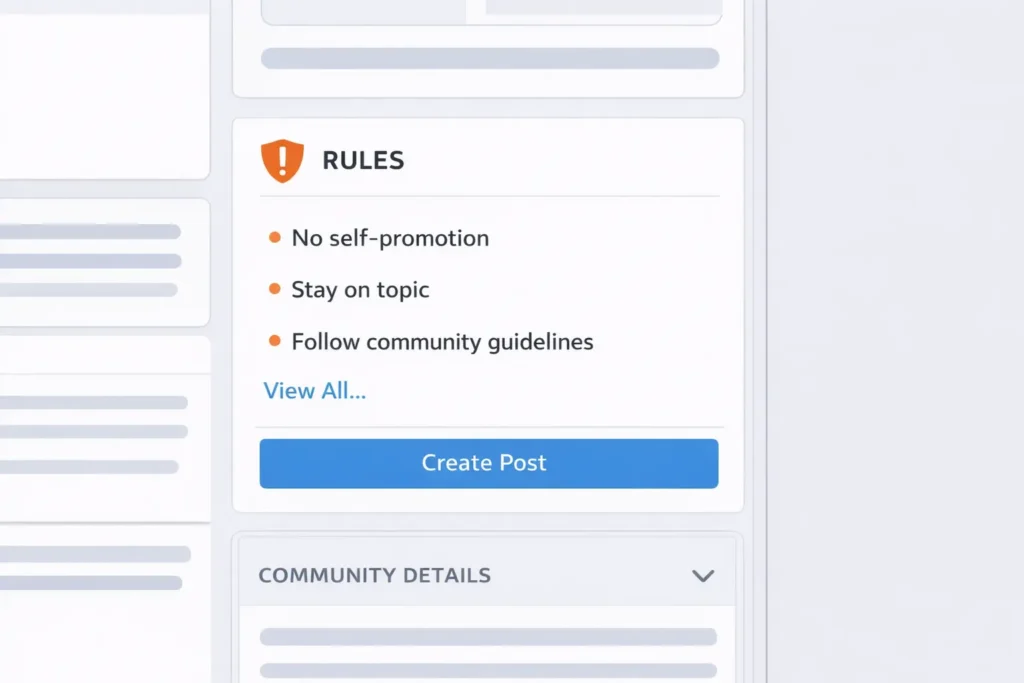Screen dimensions: 1024x683
Task: Toggle the Follow community guidelines rule
Action: pyautogui.click(x=441, y=342)
